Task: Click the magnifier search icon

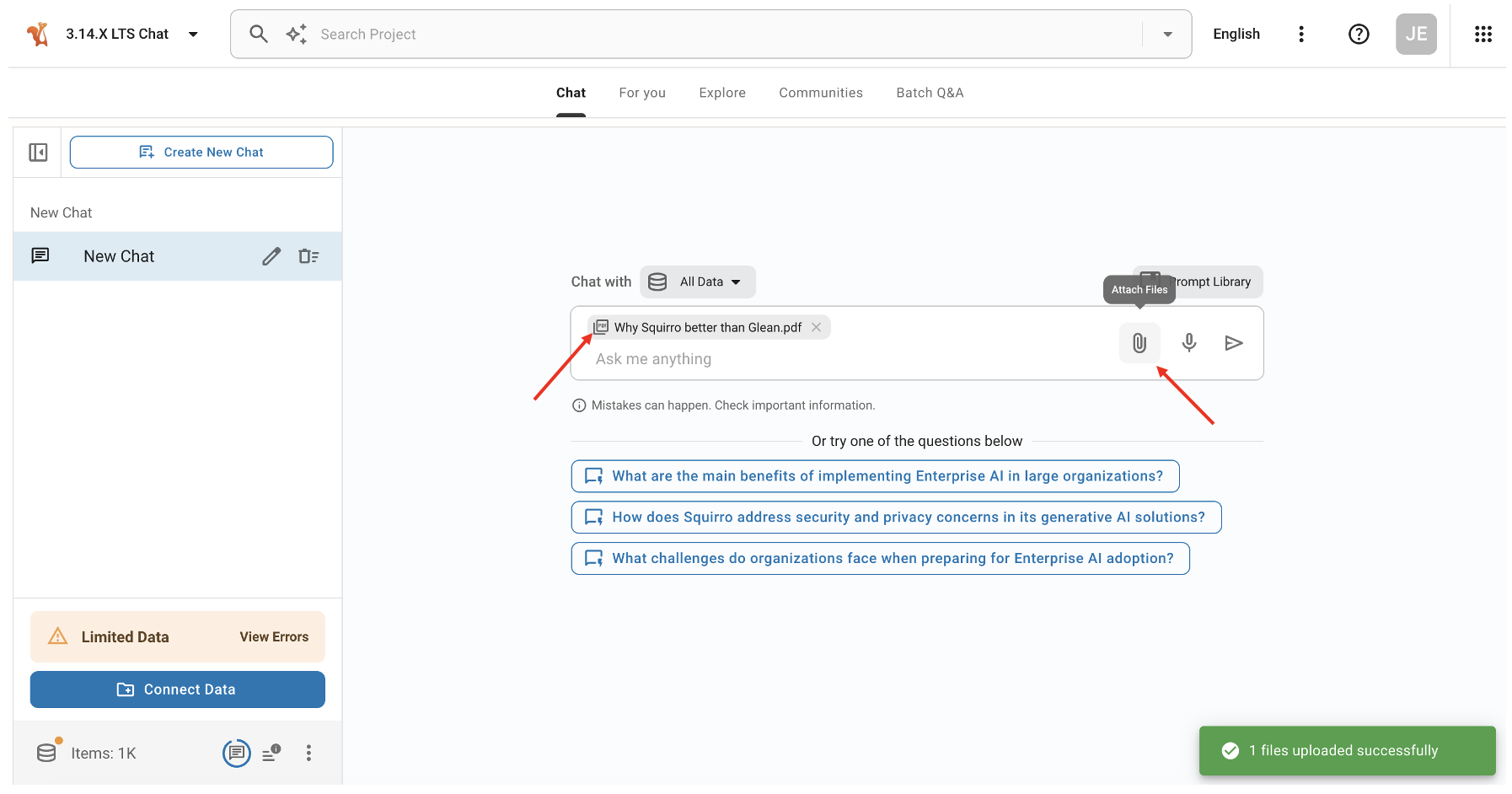Action: click(x=259, y=34)
